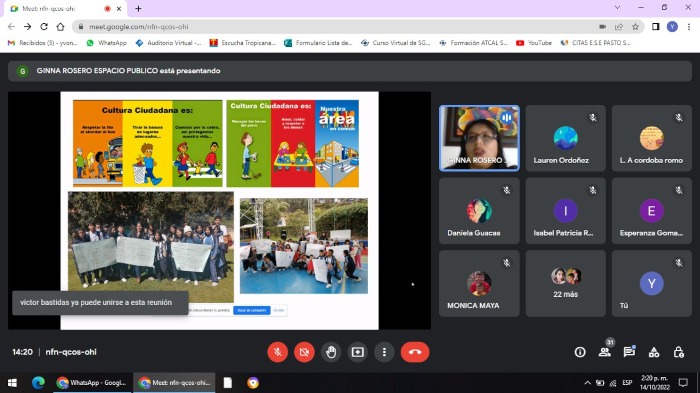Open chat with everyone icon
The height and width of the screenshot is (393, 700).
[x=629, y=352]
